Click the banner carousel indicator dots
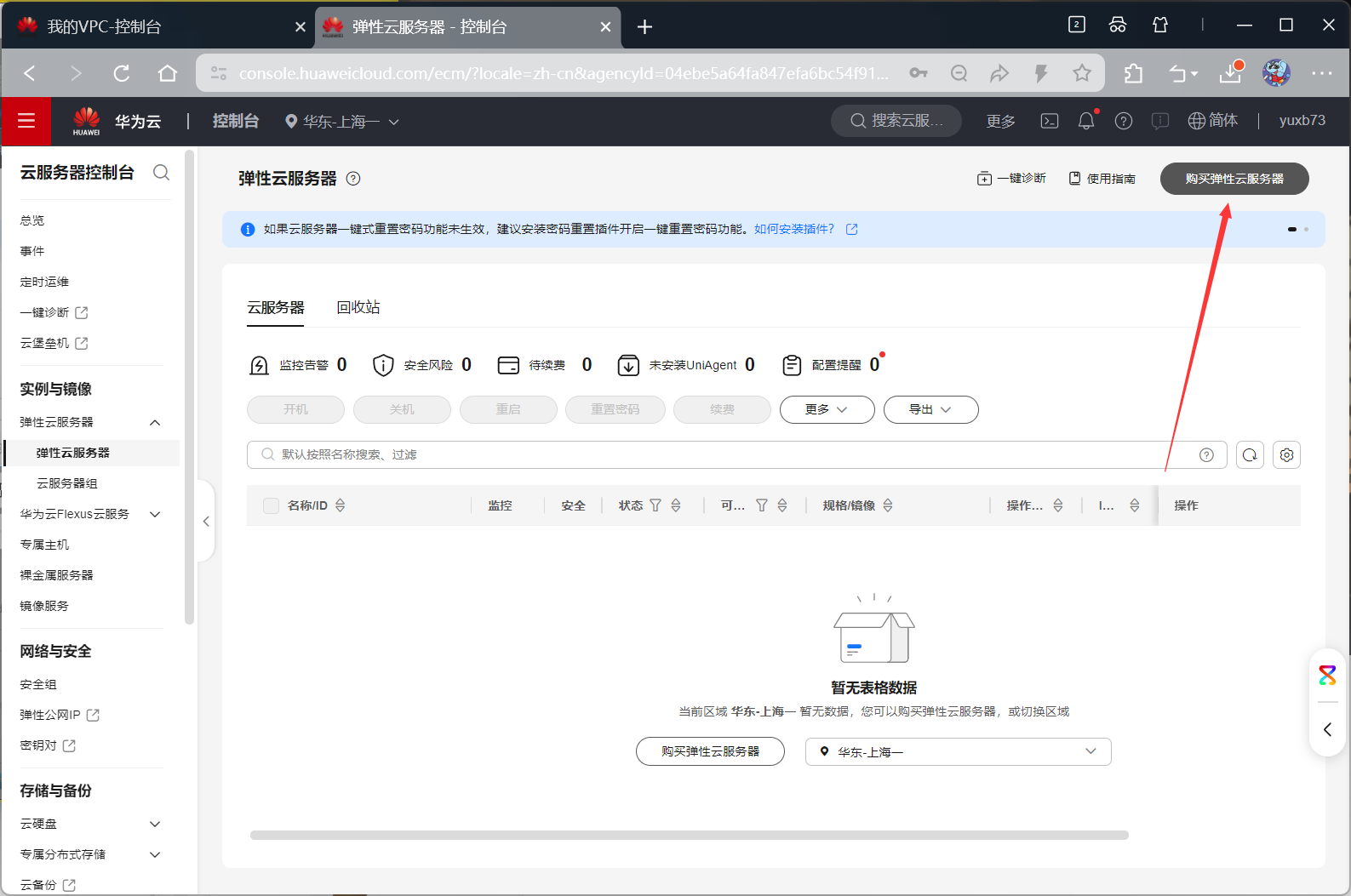The image size is (1351, 896). click(1298, 230)
